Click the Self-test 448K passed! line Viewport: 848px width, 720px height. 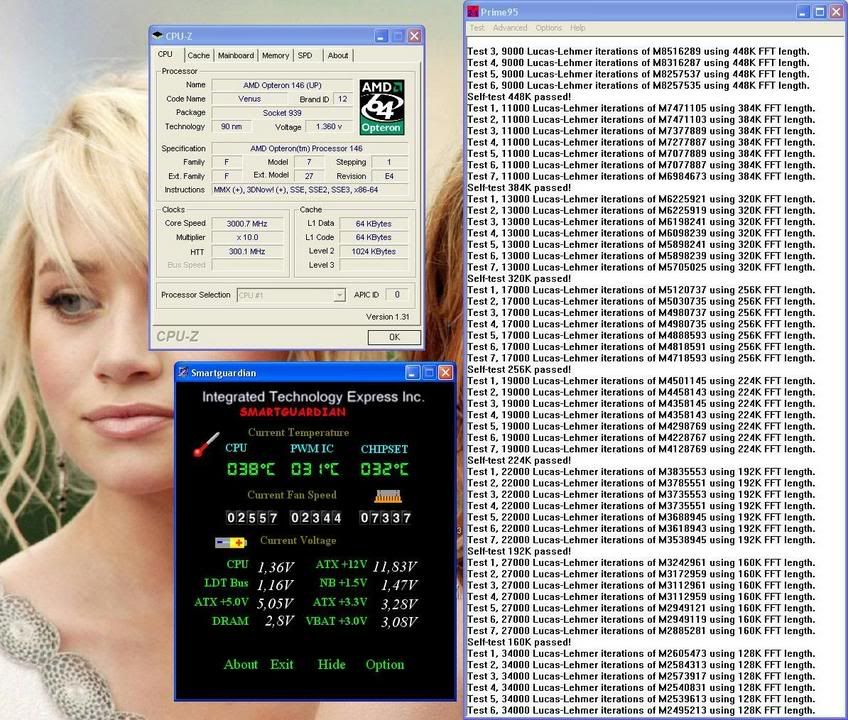pyautogui.click(x=519, y=97)
